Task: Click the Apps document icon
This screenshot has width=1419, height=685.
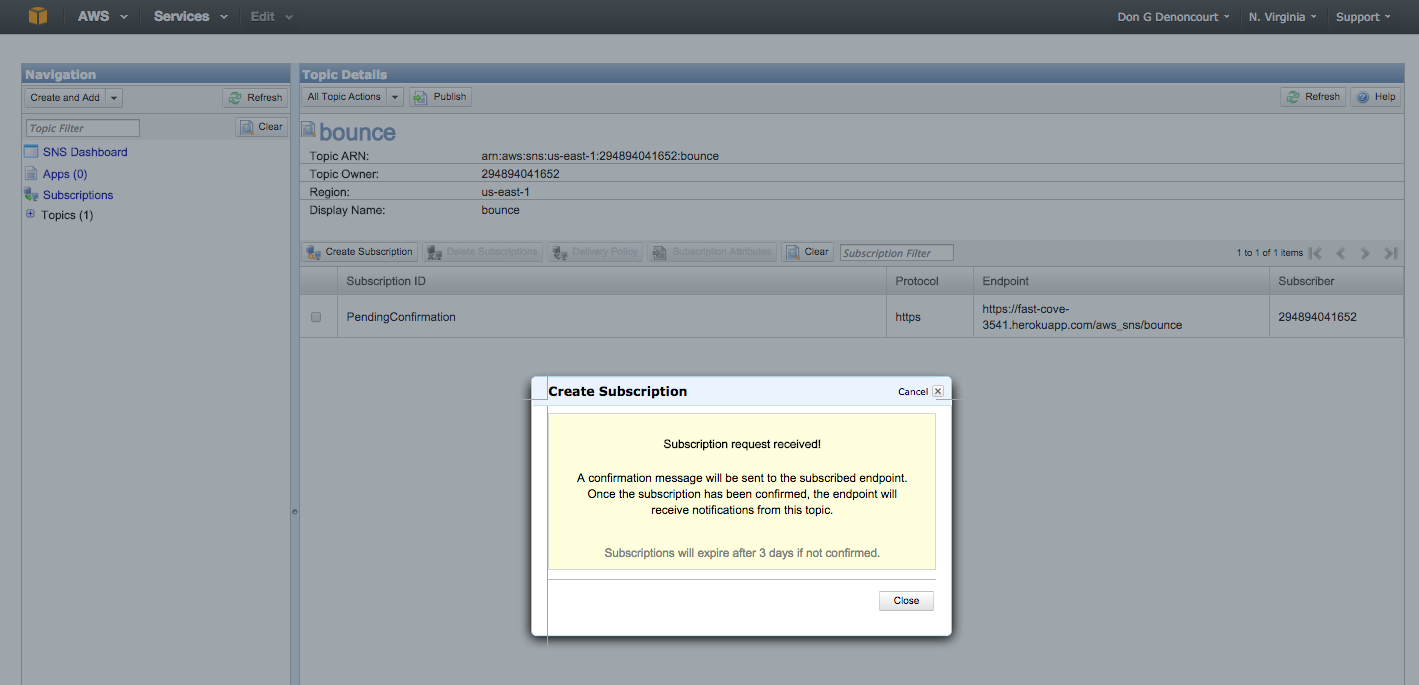Action: (31, 174)
